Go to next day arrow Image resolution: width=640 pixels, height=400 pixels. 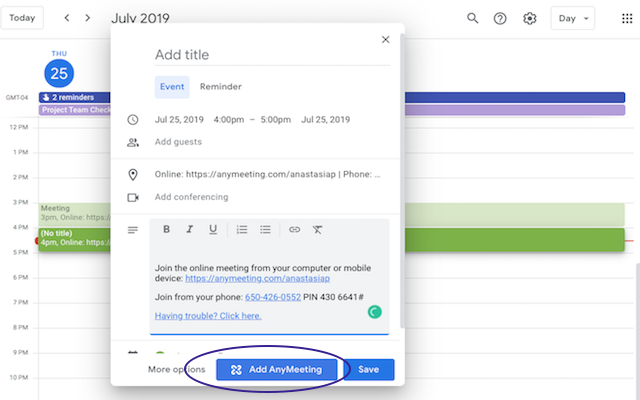[x=87, y=18]
